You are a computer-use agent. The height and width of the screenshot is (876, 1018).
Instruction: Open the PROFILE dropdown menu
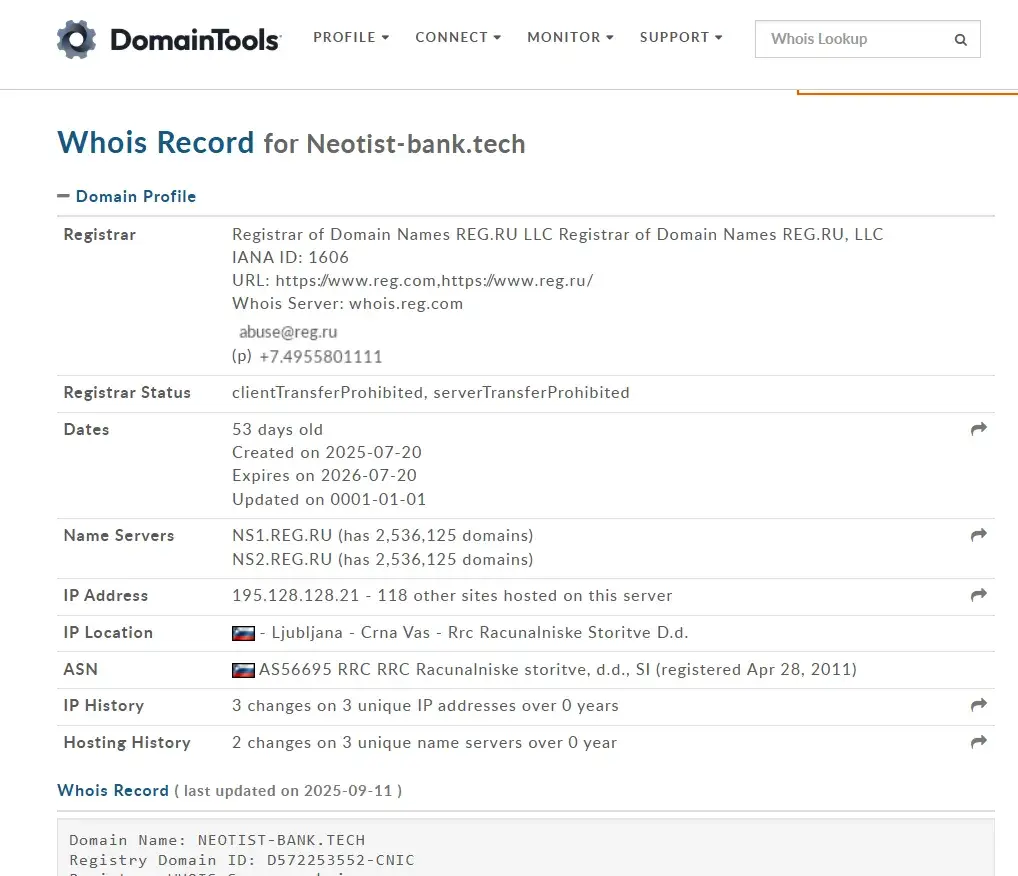(x=351, y=38)
